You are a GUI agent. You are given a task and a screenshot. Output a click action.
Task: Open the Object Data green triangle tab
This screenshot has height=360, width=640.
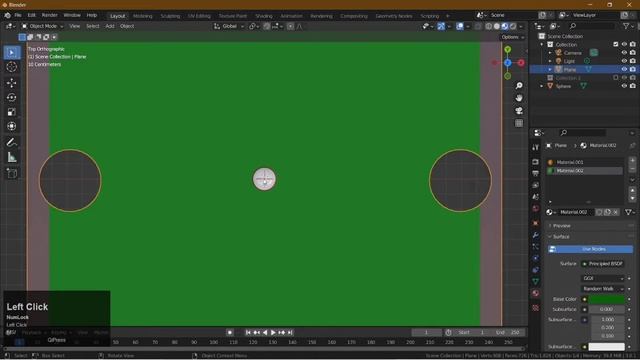pos(536,281)
